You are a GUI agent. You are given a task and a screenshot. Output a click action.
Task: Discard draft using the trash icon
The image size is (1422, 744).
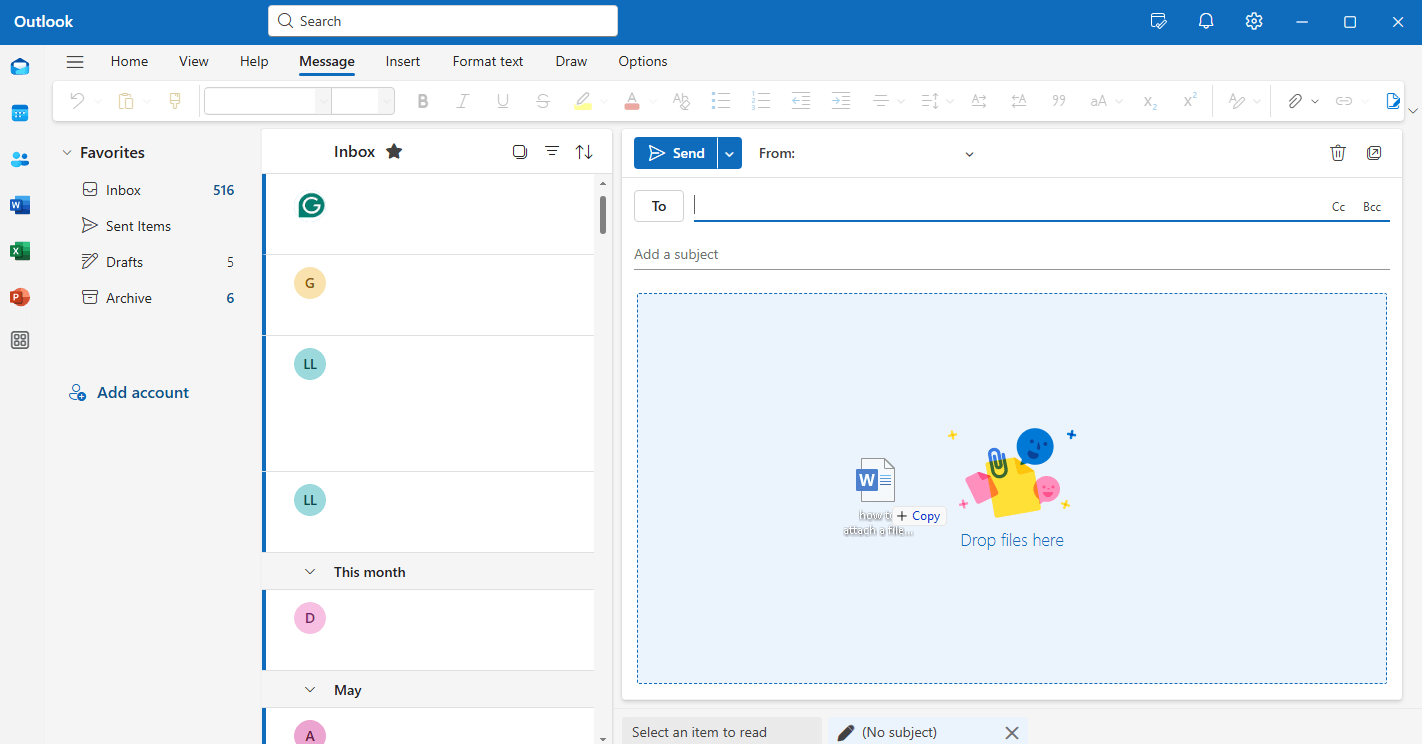[x=1338, y=153]
